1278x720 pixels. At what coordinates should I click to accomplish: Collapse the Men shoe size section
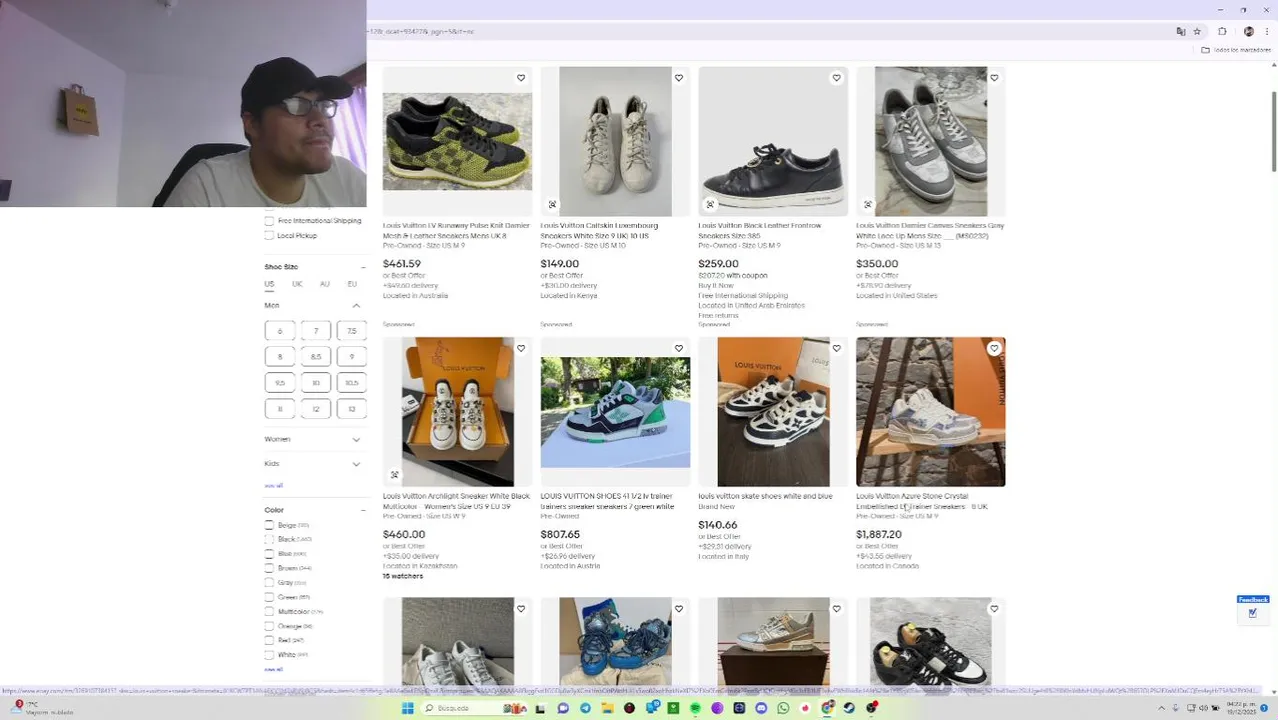pyautogui.click(x=356, y=306)
